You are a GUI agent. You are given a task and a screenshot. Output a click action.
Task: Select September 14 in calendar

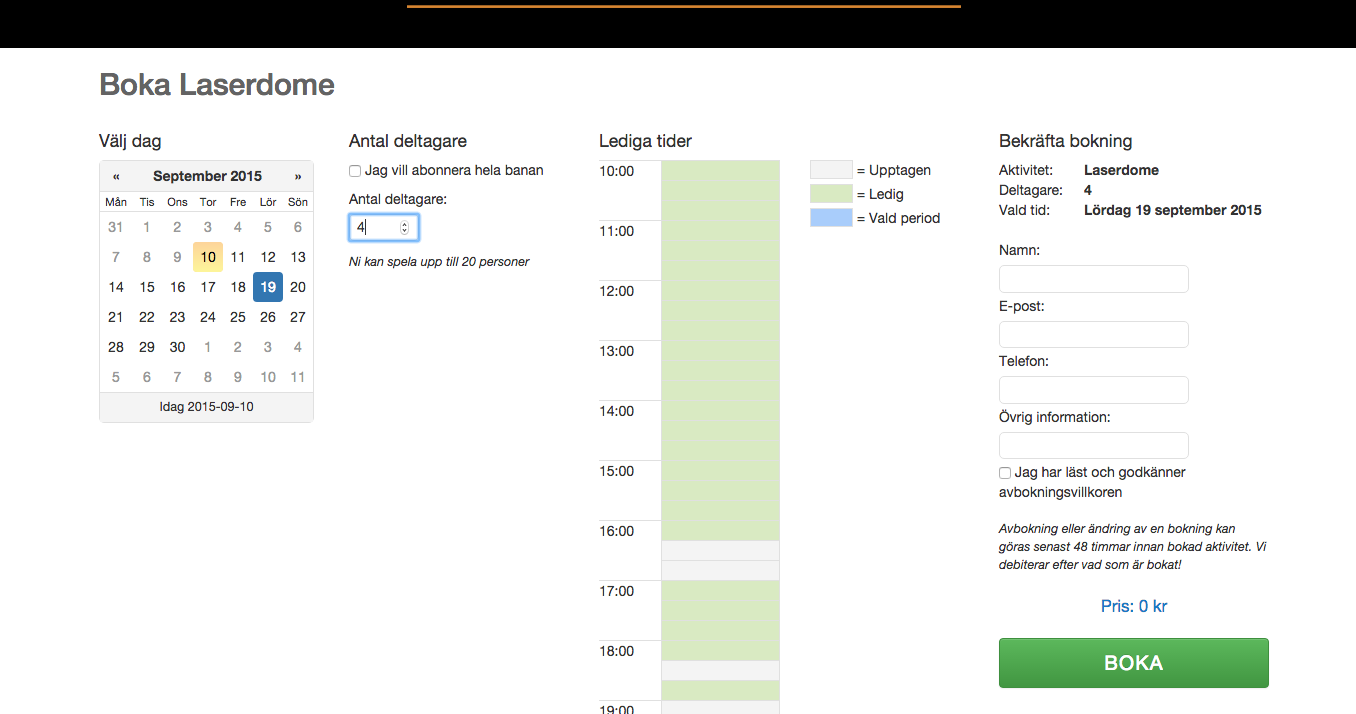click(116, 287)
